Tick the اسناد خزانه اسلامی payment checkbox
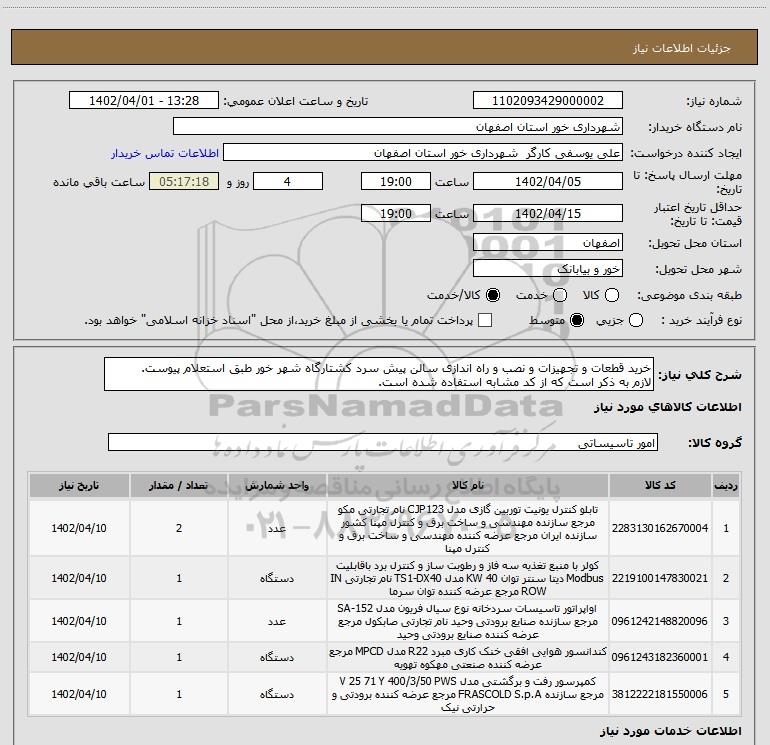 [485, 321]
